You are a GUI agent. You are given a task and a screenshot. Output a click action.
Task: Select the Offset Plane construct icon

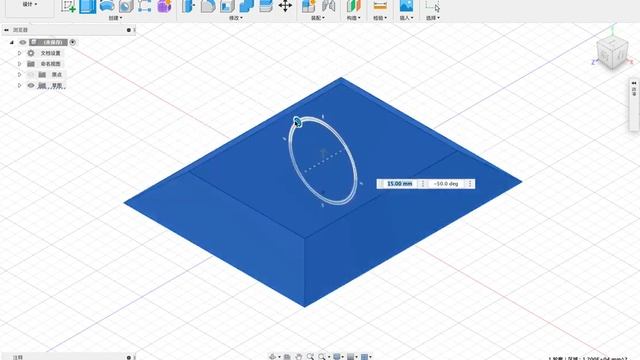[353, 6]
